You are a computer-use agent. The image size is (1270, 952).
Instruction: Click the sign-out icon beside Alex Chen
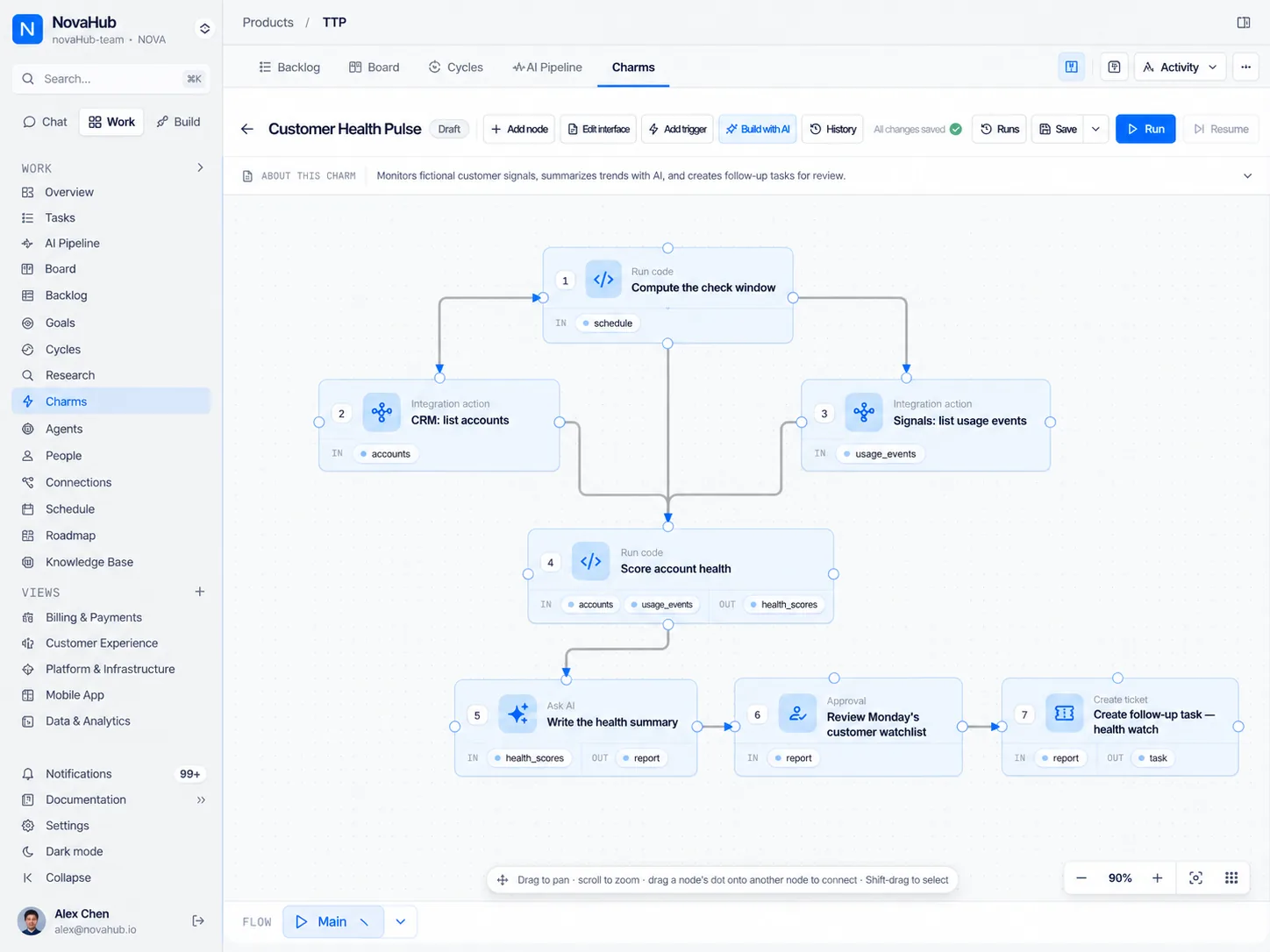click(198, 920)
